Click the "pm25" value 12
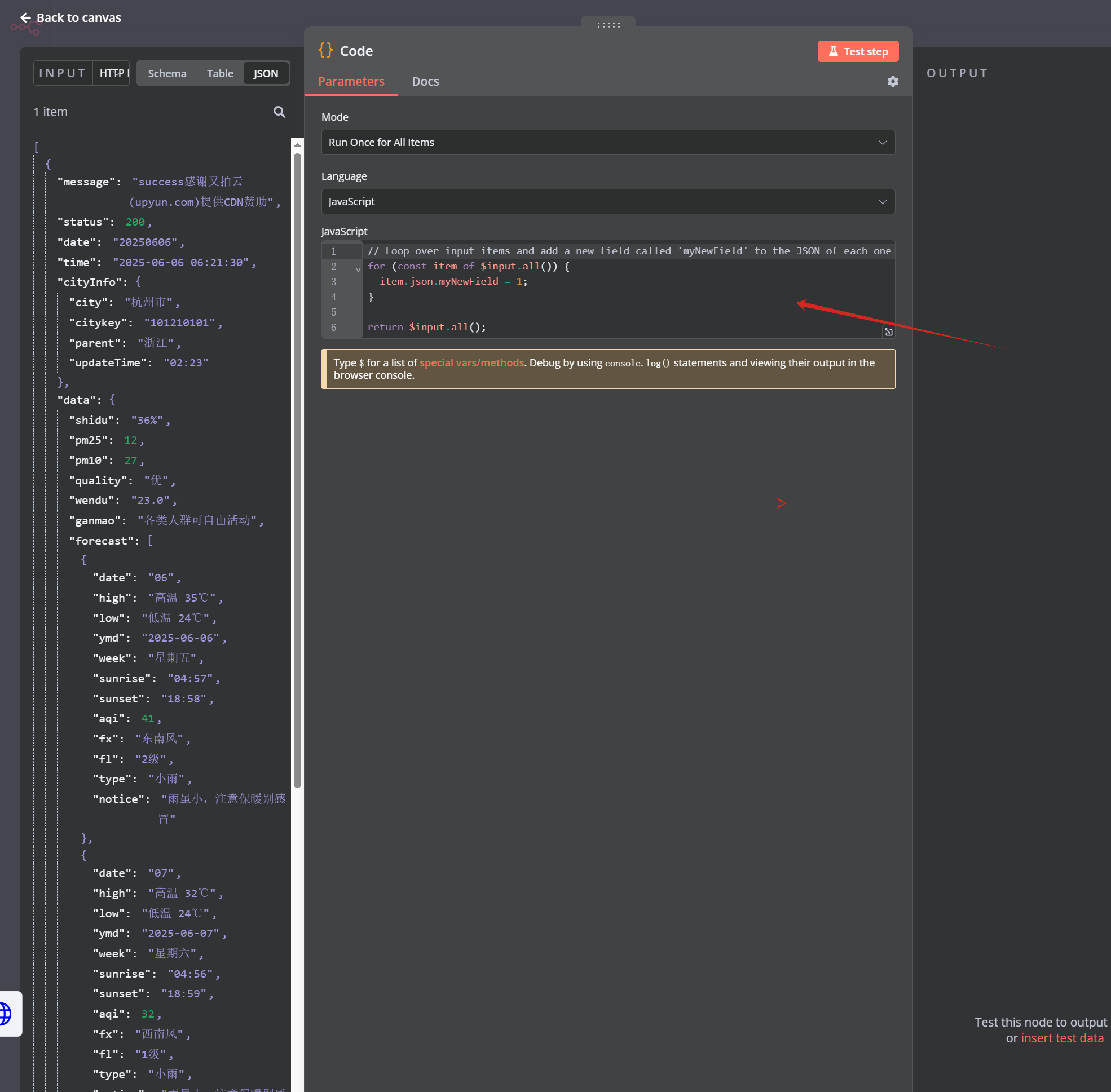Screen dimensions: 1111x1092 pyautogui.click(x=131, y=440)
